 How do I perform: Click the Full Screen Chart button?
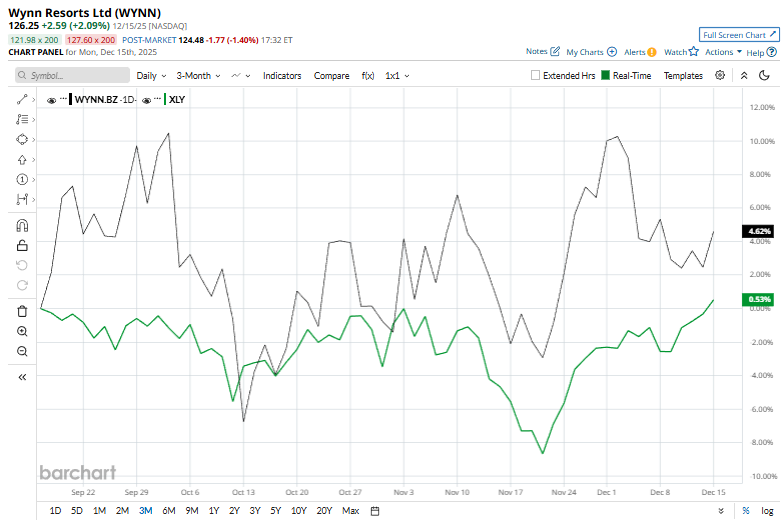tap(739, 35)
